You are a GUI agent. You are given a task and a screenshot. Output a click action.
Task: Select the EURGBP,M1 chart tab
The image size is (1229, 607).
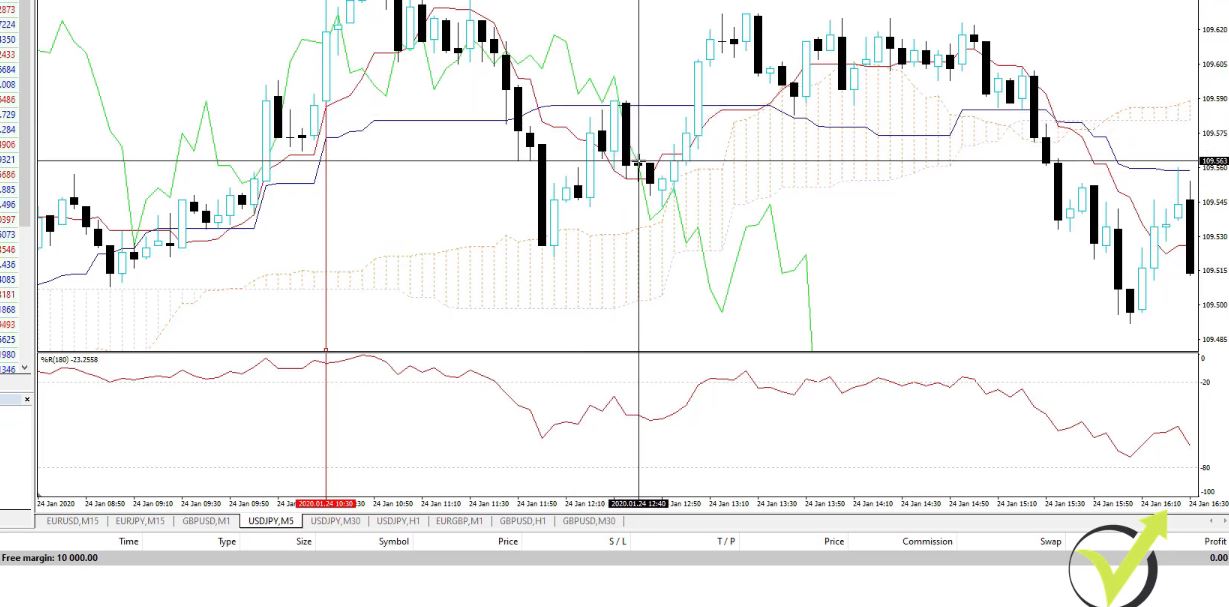460,521
